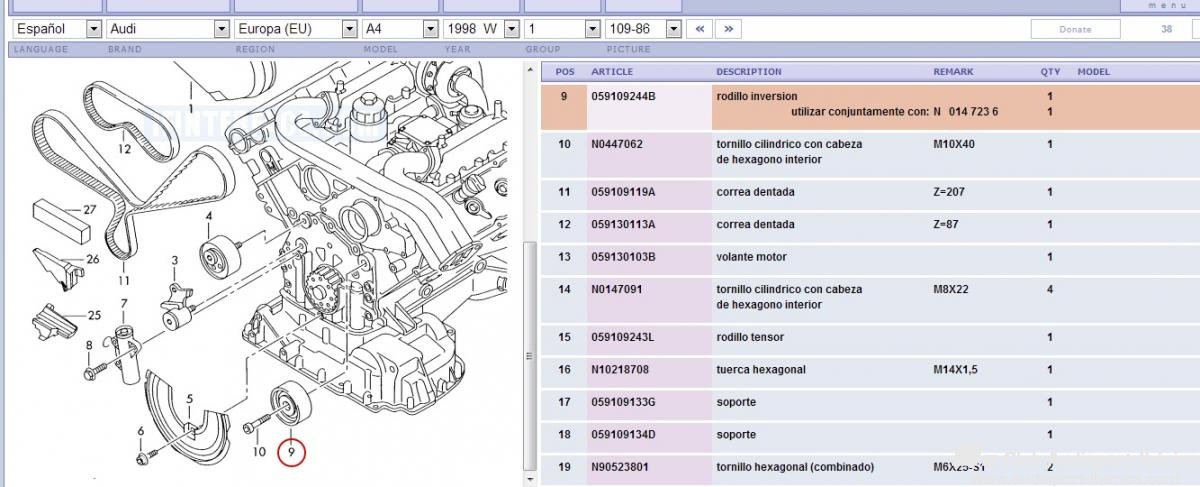Select article 059109133G in the parts table
This screenshot has height=487, width=1200.
[x=623, y=402]
